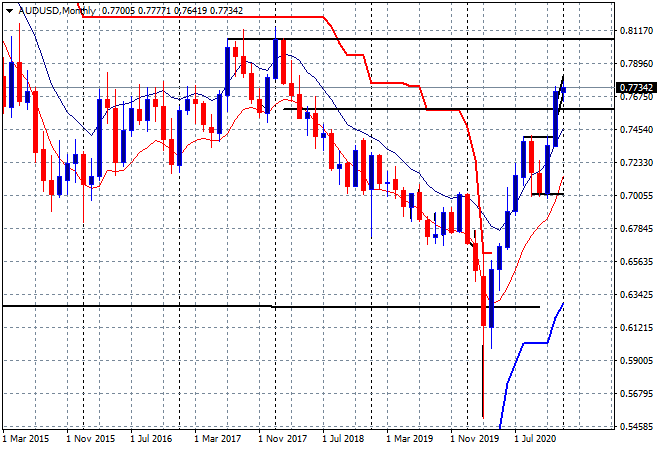660x450 pixels.
Task: Click the 0.72330 price axis label
Action: point(636,162)
